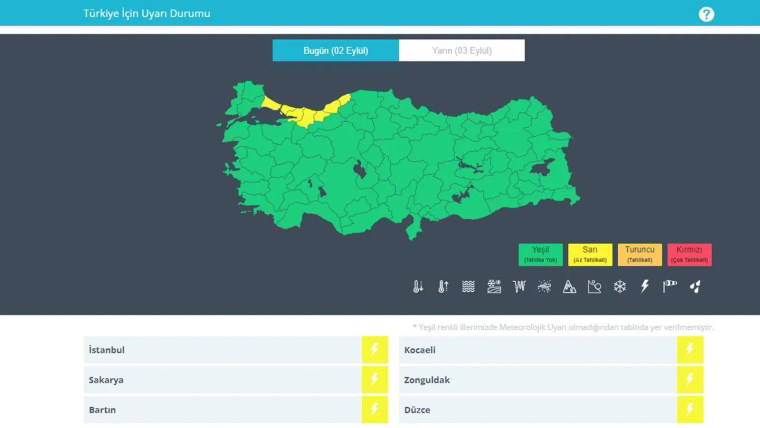Click the thunderstorm icon in İstanbul row
The width and height of the screenshot is (760, 428).
[x=375, y=350]
